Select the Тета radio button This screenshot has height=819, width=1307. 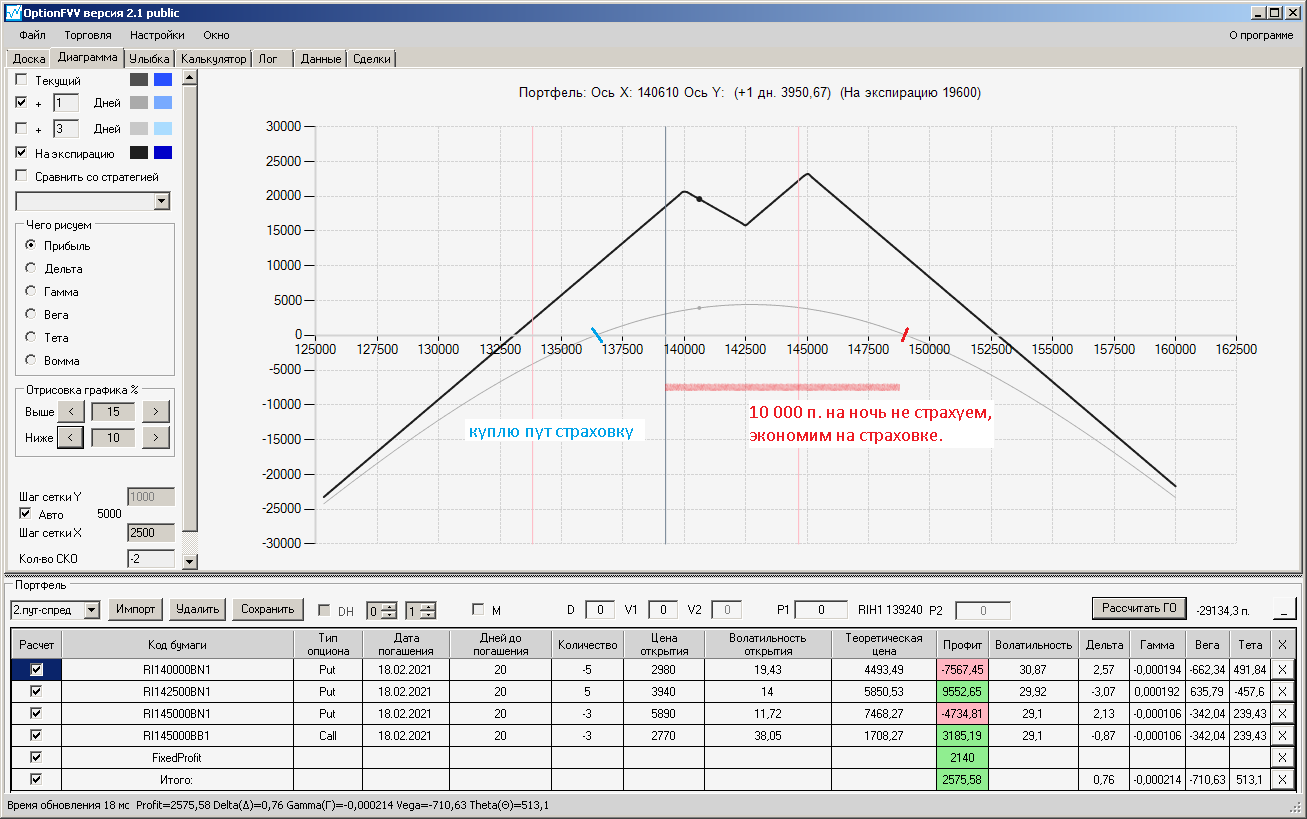[x=31, y=338]
